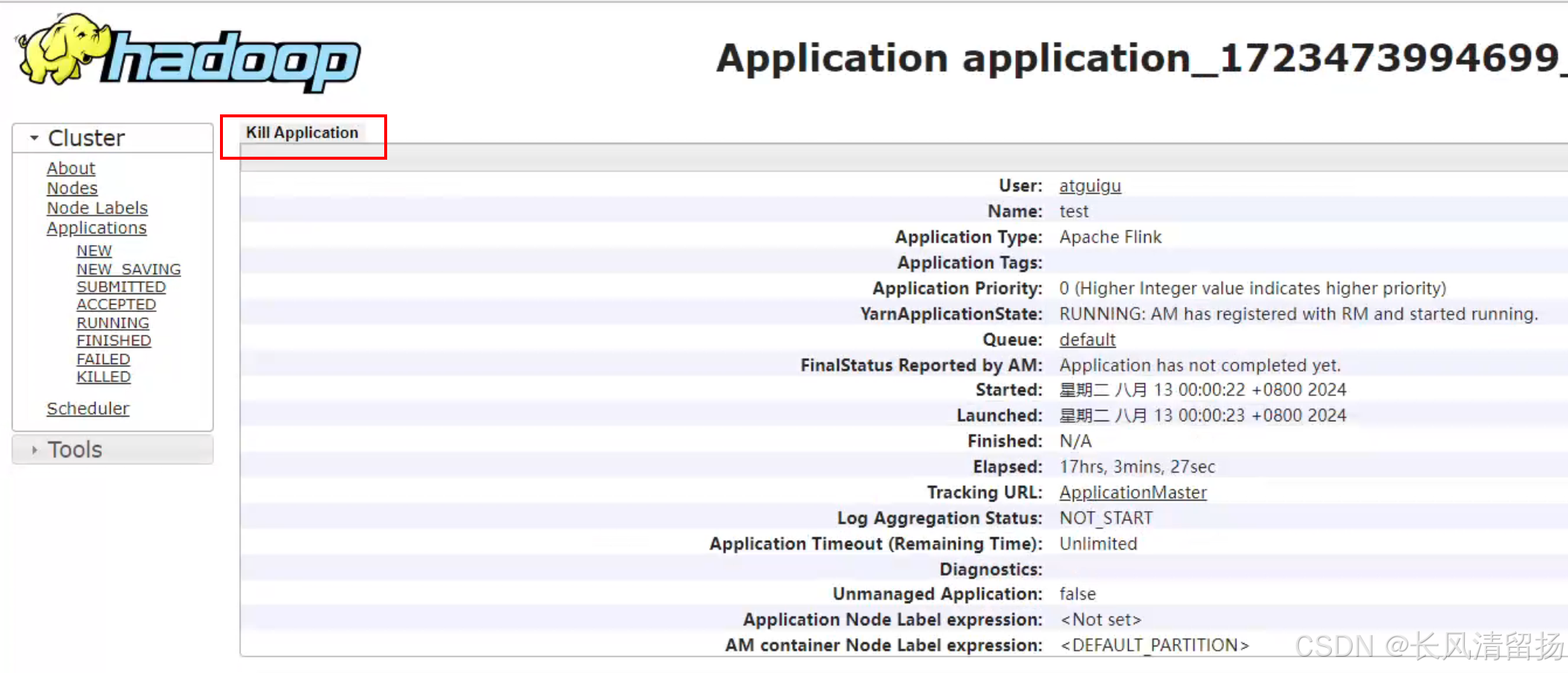Click the 'Unmanaged Application:' label

[x=938, y=594]
